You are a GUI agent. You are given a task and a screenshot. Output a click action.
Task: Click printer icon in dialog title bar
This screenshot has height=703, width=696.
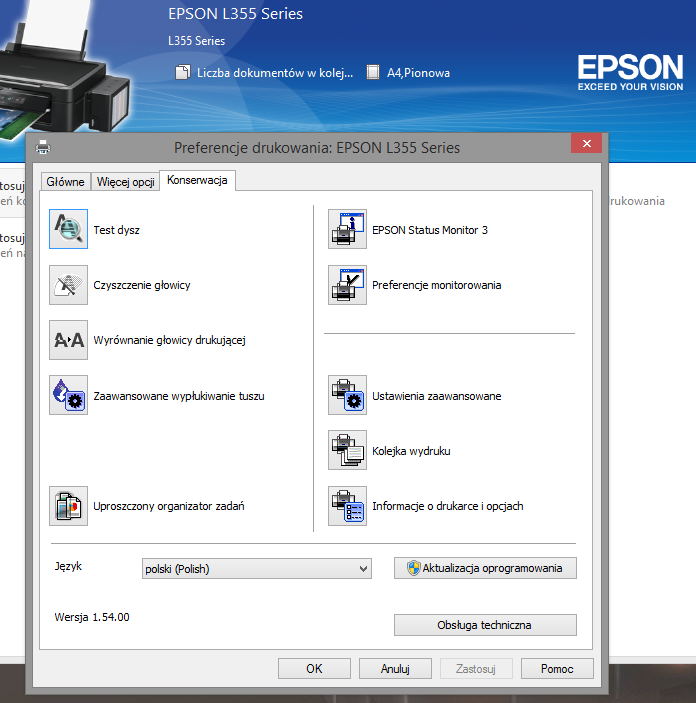[x=43, y=147]
